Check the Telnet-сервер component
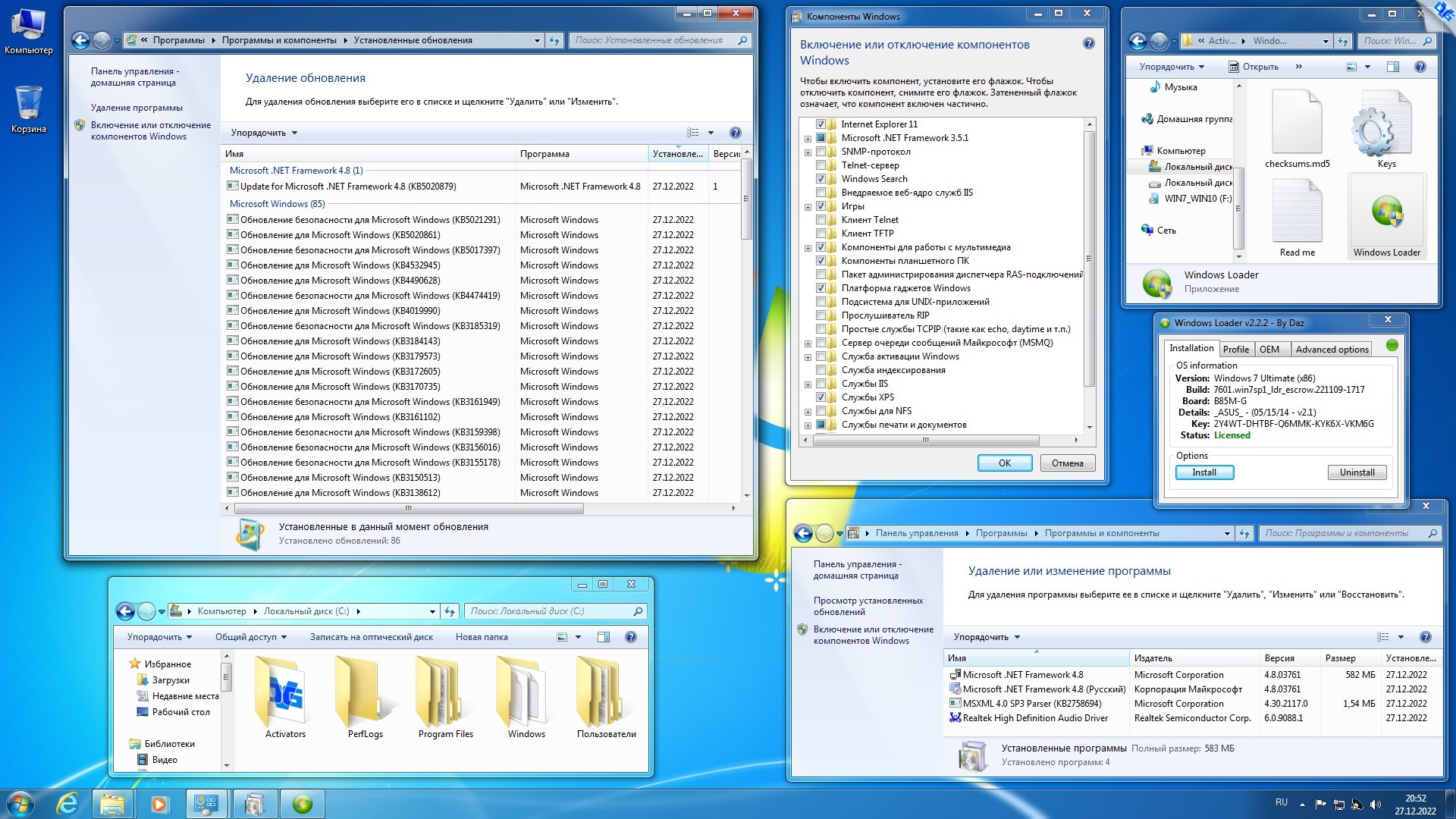 (x=821, y=165)
